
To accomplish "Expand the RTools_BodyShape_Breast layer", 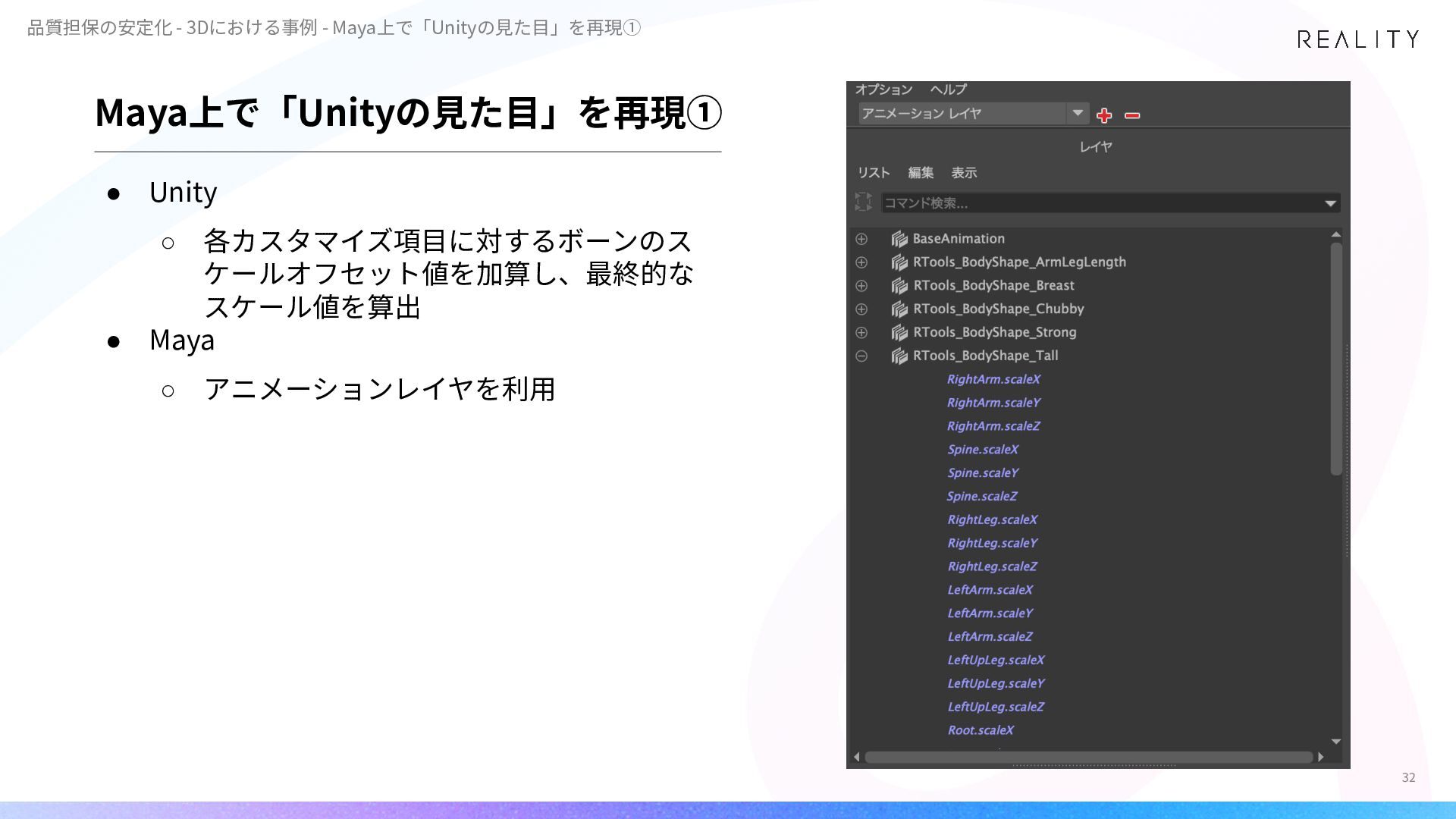I will tap(861, 286).
